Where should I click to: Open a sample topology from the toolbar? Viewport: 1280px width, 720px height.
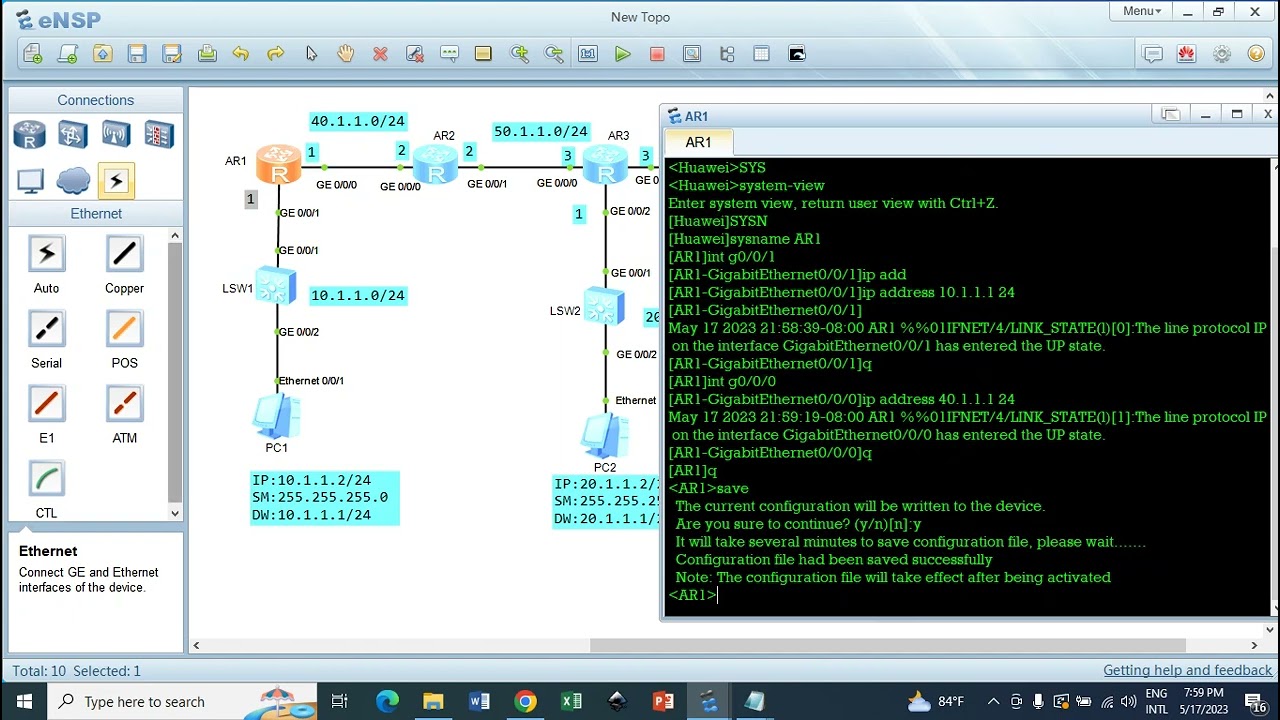[67, 54]
